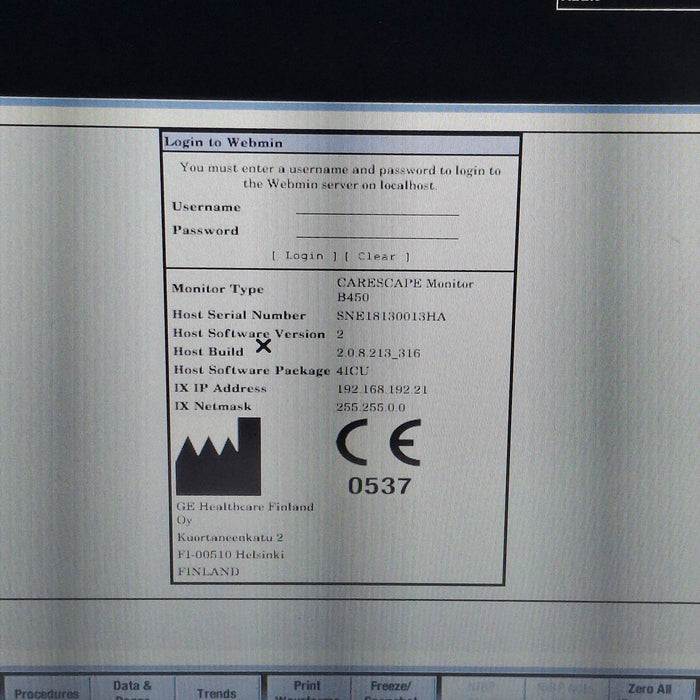Select Zero All in bottom bar
Viewport: 700px width, 700px height.
coord(650,689)
